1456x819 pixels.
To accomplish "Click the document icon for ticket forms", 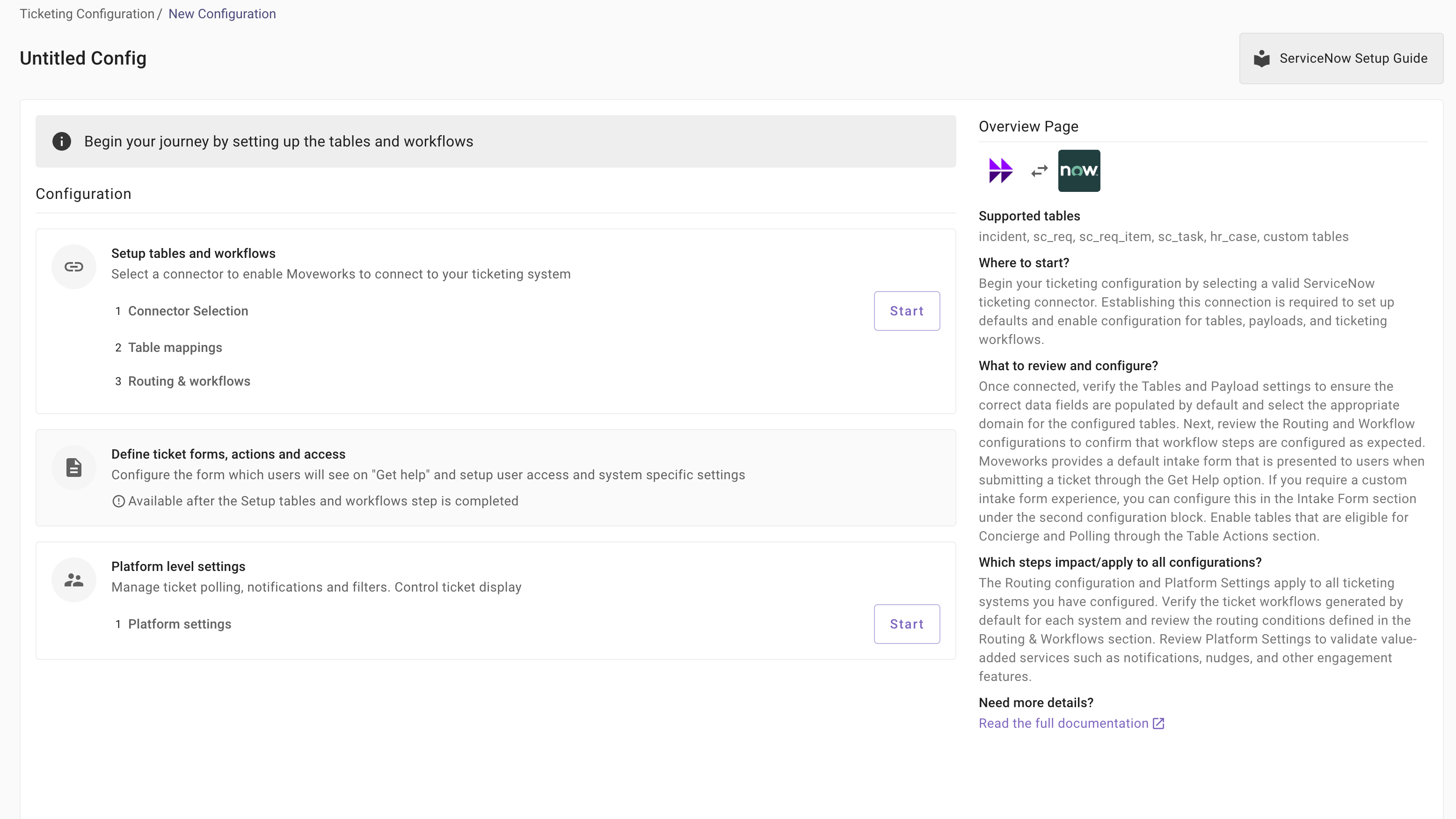I will tap(74, 468).
